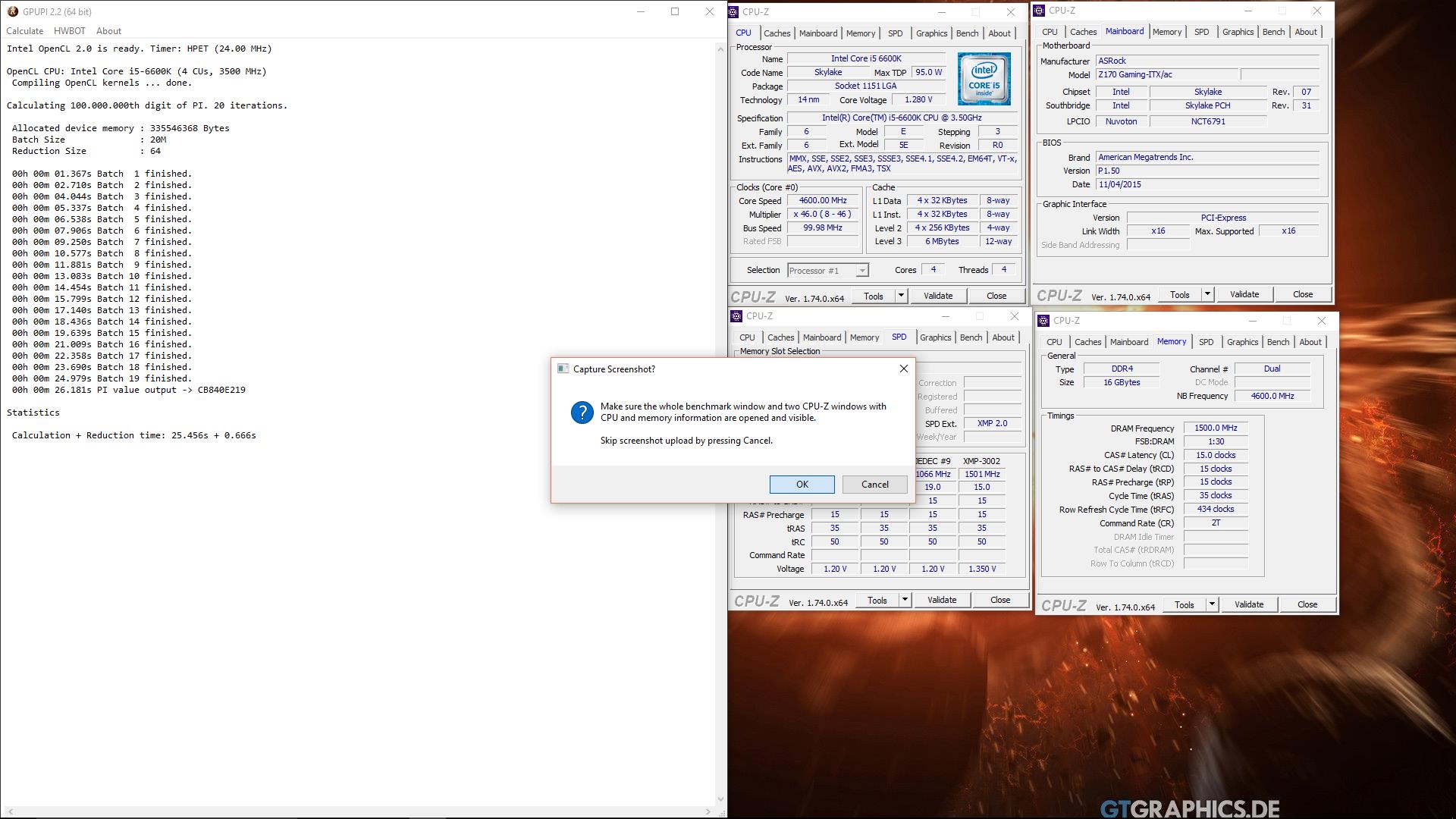Click the Capture Screenshot dialog title icon
Viewport: 1456px width, 819px height.
coord(563,369)
